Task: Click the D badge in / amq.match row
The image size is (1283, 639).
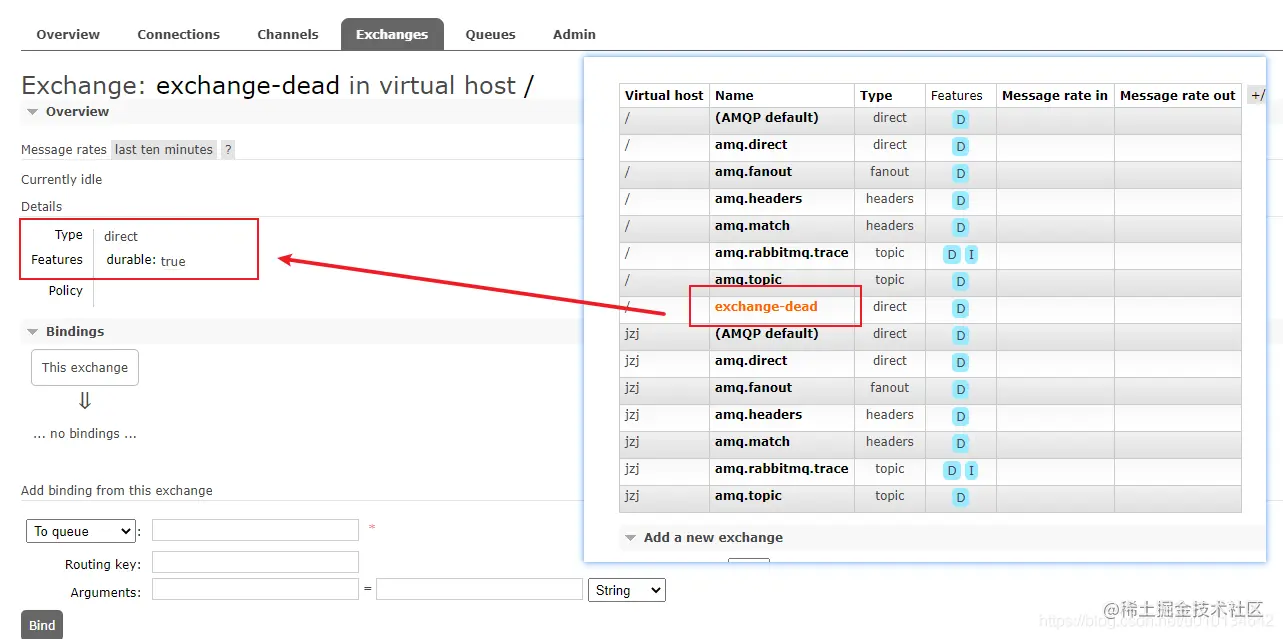Action: 960,227
